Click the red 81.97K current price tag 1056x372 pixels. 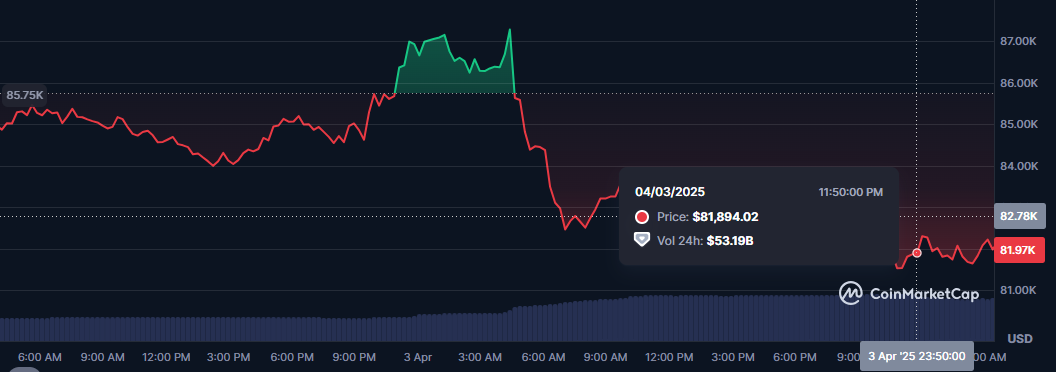click(x=1019, y=251)
